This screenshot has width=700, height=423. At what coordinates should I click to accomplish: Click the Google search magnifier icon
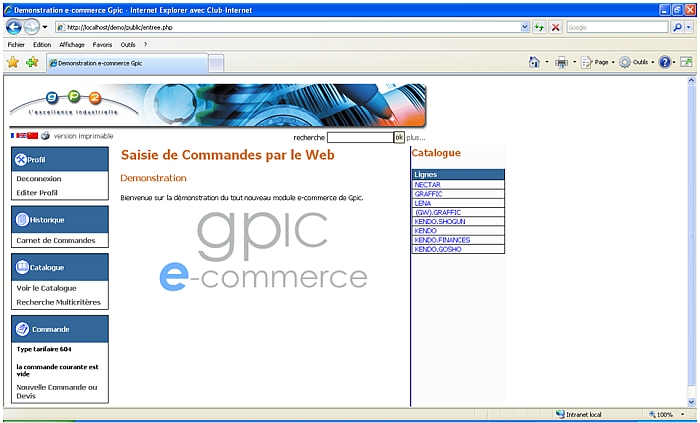(x=676, y=27)
